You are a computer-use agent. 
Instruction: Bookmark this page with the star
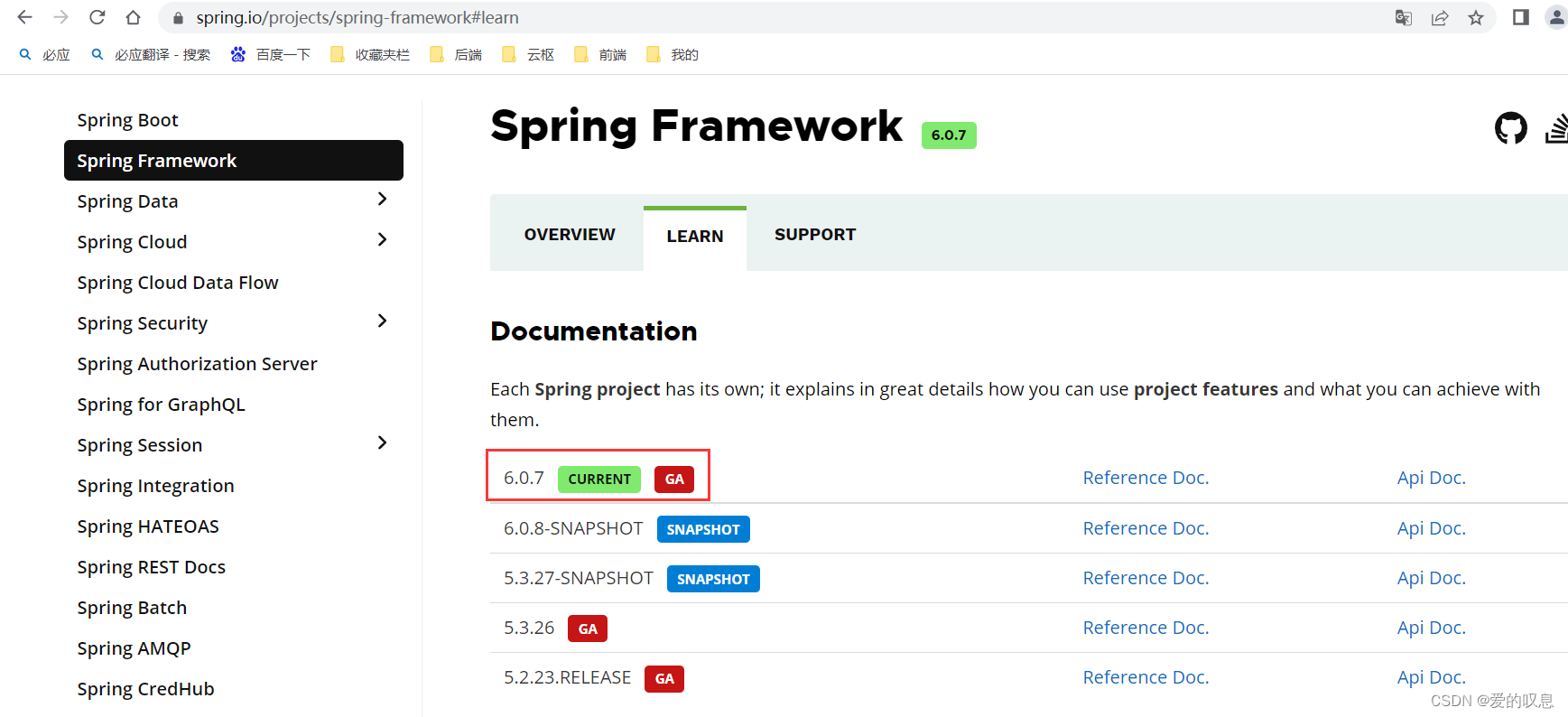pos(1476,17)
